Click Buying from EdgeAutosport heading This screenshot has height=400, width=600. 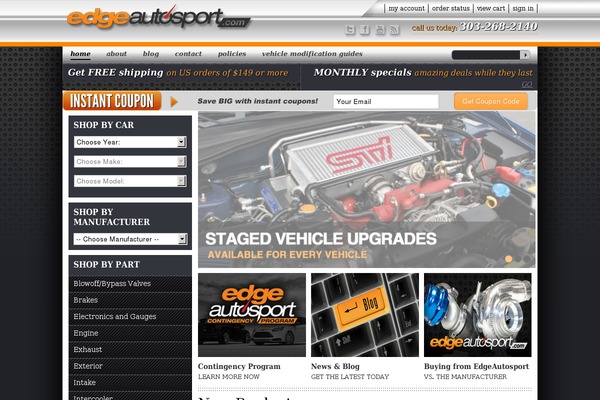click(x=476, y=366)
